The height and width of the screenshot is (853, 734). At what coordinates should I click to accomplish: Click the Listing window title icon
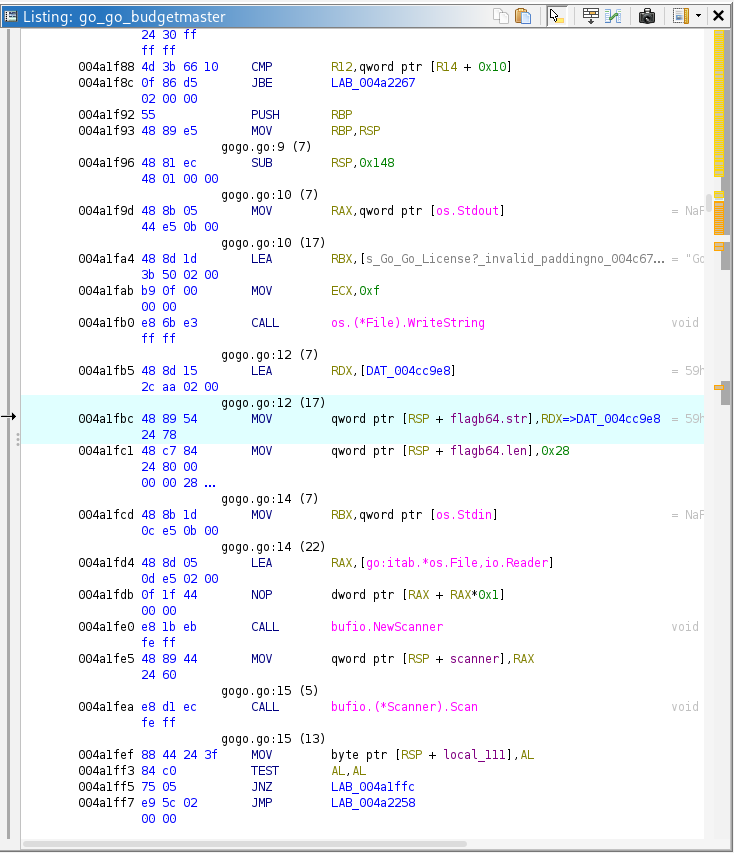(11, 16)
